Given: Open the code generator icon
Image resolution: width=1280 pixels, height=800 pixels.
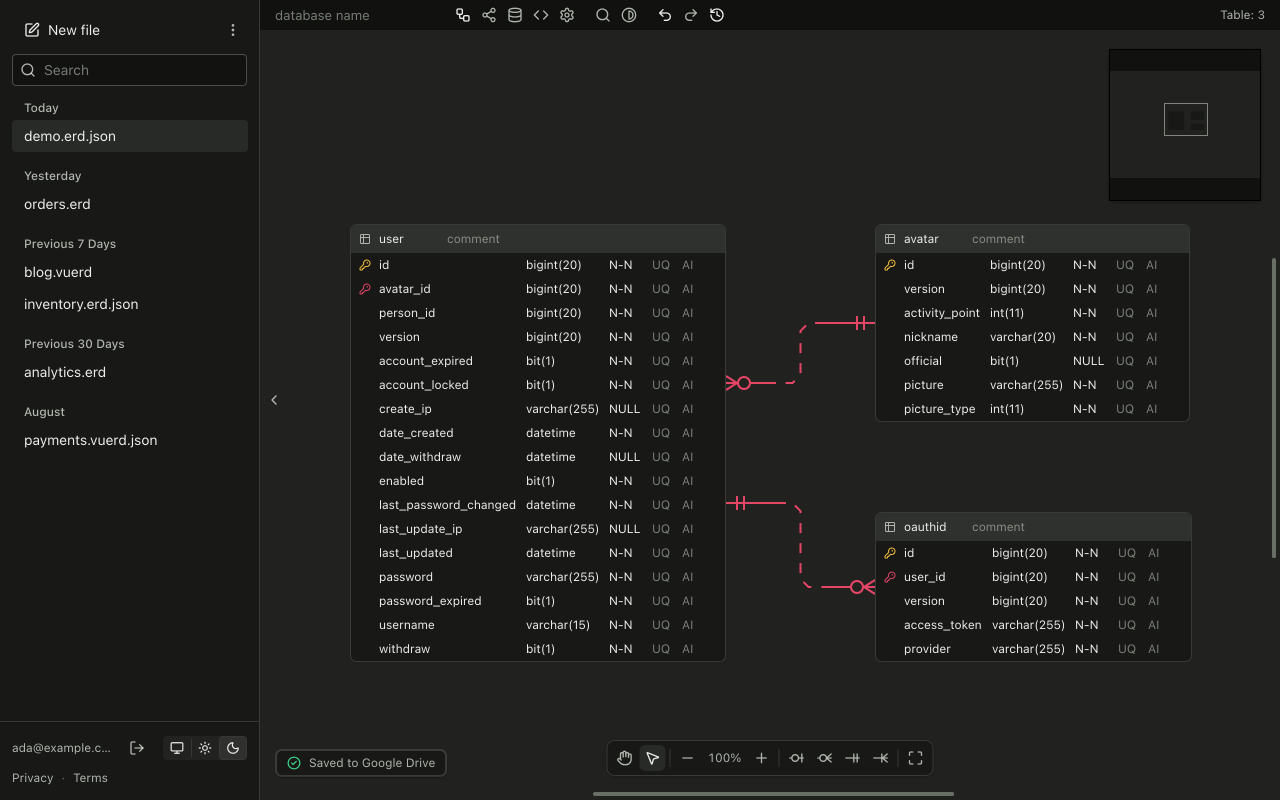Looking at the screenshot, I should [x=541, y=15].
